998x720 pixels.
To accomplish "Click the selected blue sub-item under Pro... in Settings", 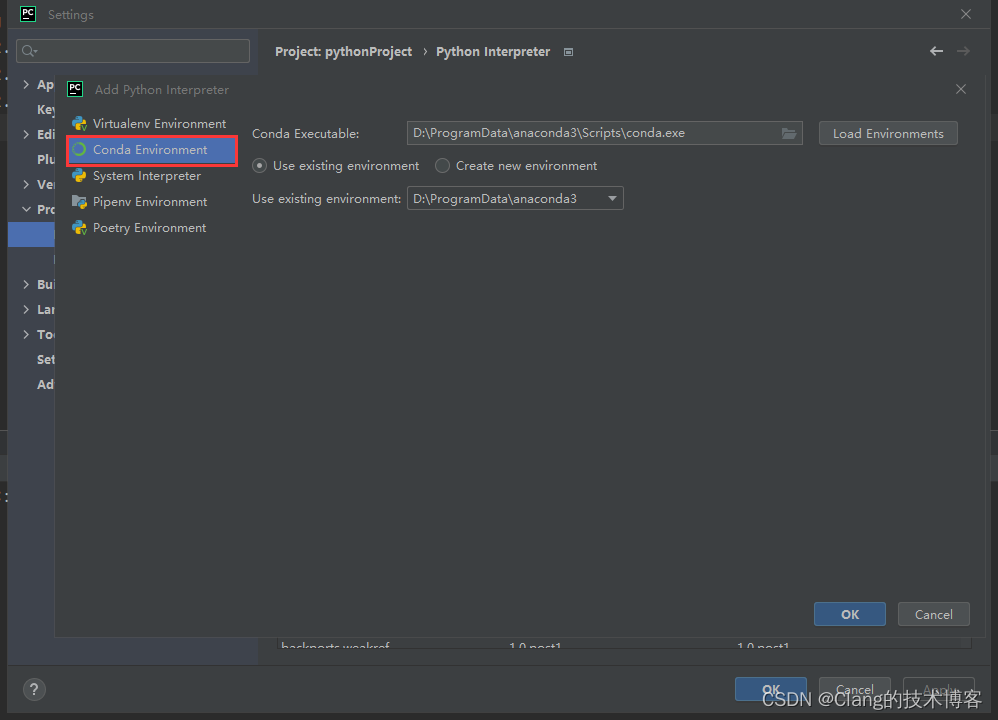I will (x=31, y=234).
